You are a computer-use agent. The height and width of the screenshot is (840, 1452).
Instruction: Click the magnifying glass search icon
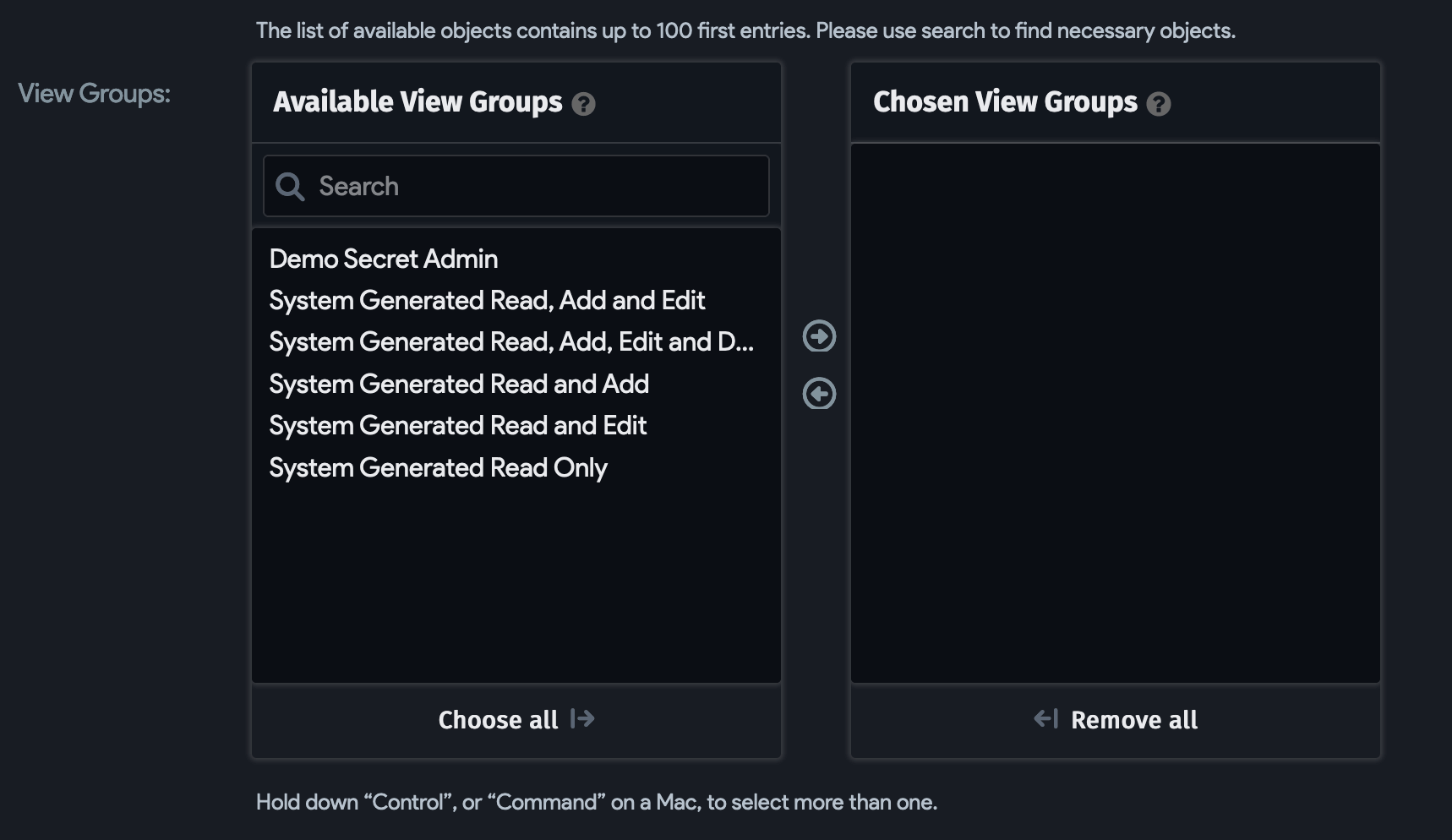(x=290, y=187)
